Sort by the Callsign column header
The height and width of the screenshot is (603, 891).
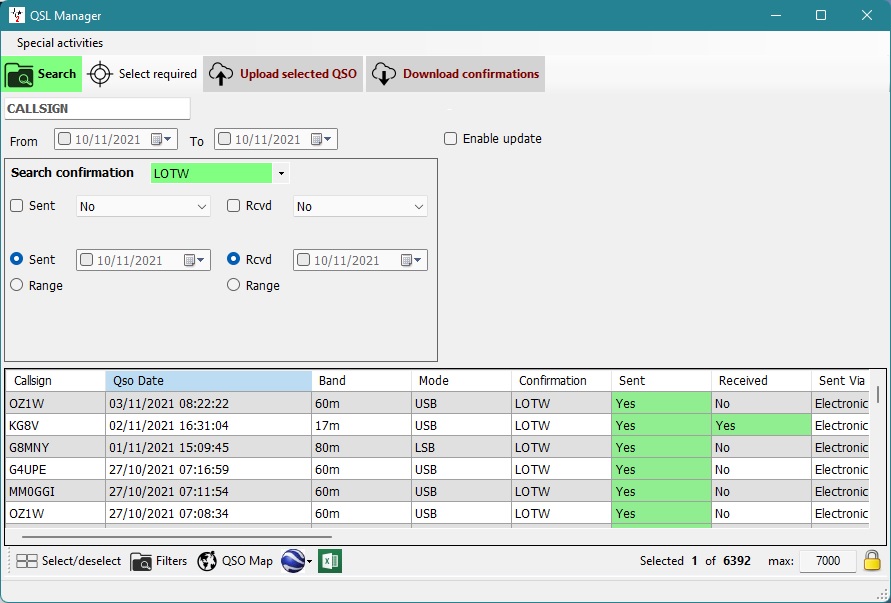point(56,381)
